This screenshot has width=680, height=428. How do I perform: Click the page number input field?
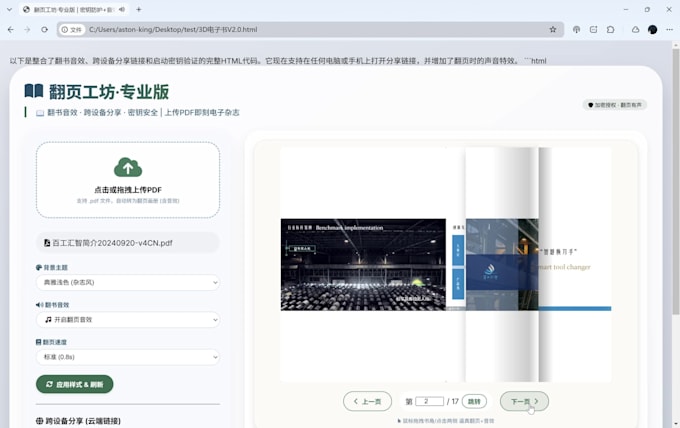[x=429, y=401]
